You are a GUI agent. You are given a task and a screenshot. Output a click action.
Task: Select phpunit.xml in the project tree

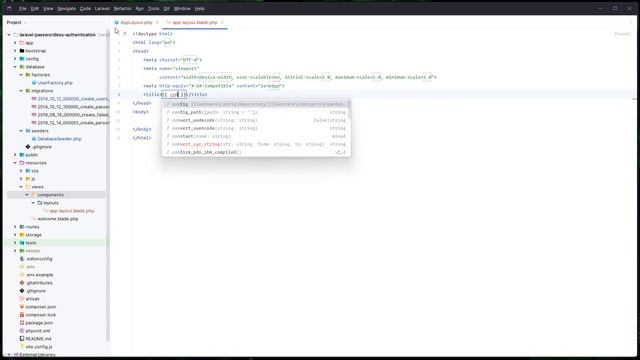coord(38,331)
